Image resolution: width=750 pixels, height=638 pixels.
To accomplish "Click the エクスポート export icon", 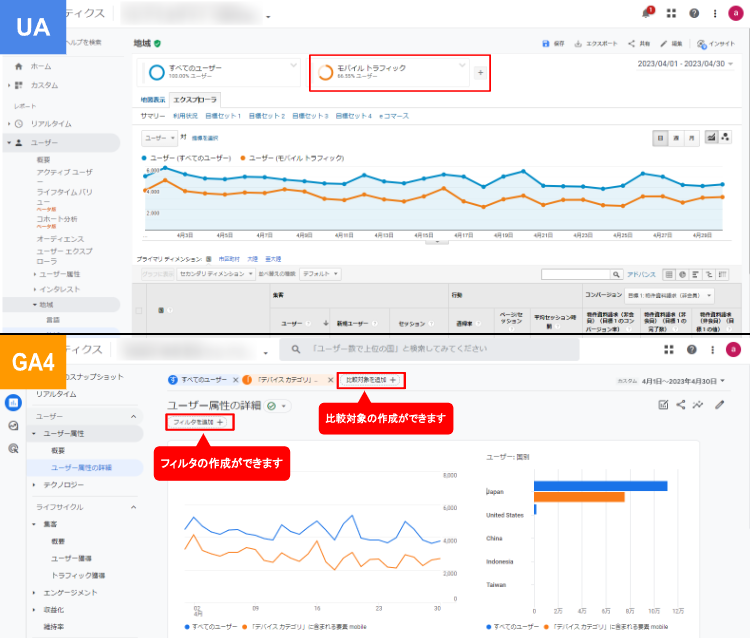I will (x=578, y=44).
